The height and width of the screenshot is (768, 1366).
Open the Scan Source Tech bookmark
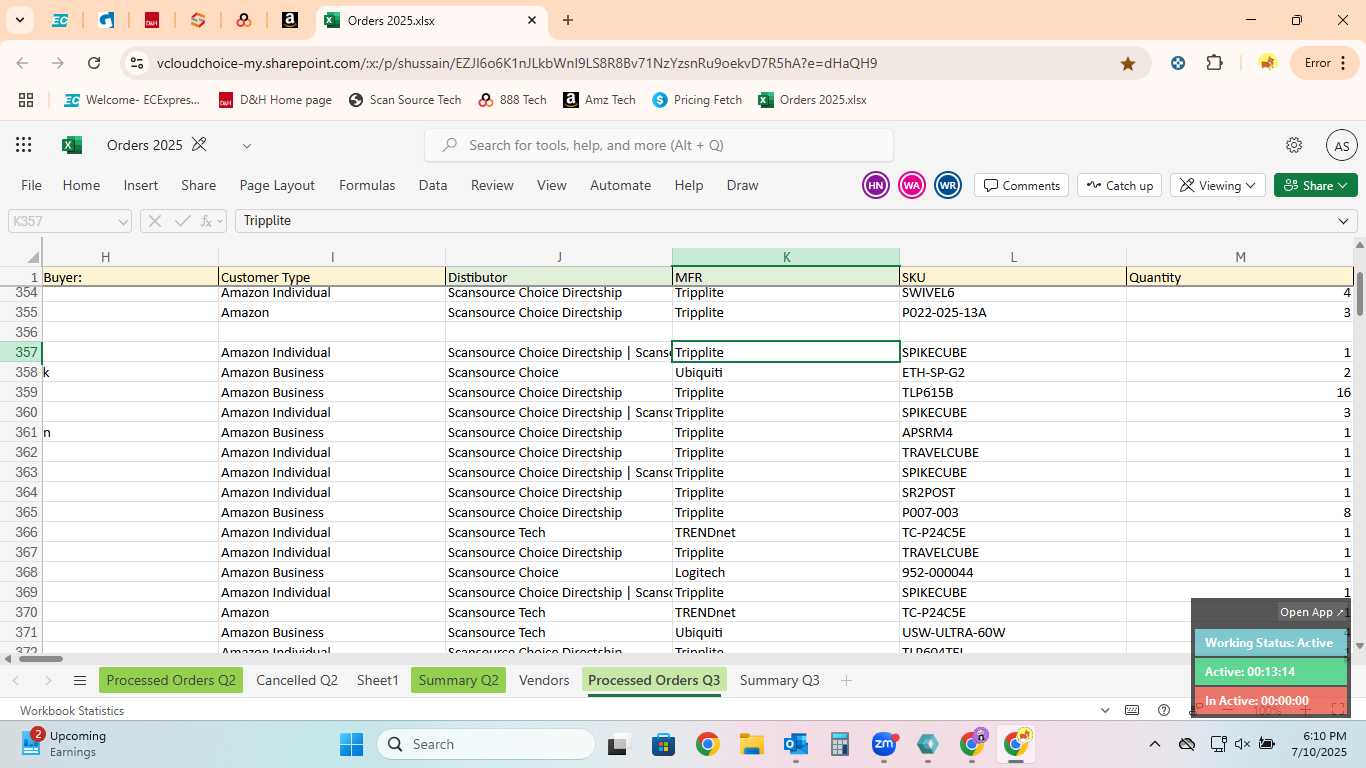tap(404, 100)
